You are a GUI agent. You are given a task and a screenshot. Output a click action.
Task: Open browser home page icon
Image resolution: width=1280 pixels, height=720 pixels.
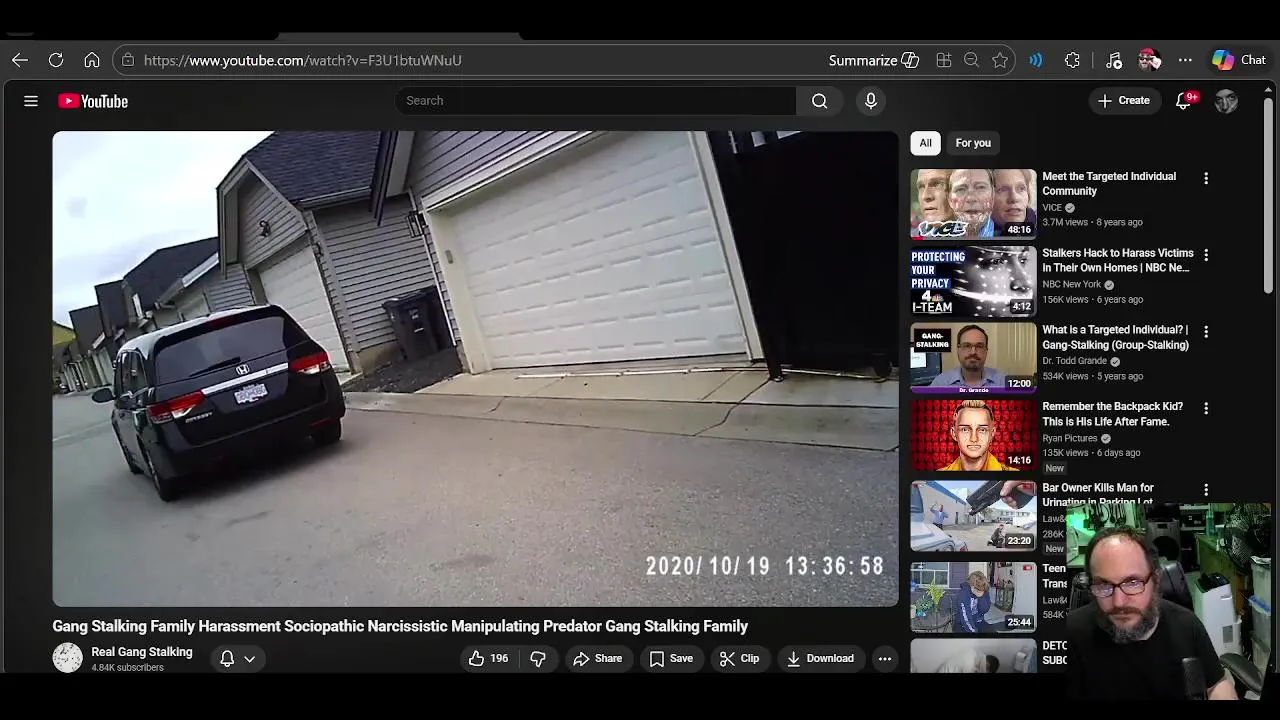(x=92, y=60)
